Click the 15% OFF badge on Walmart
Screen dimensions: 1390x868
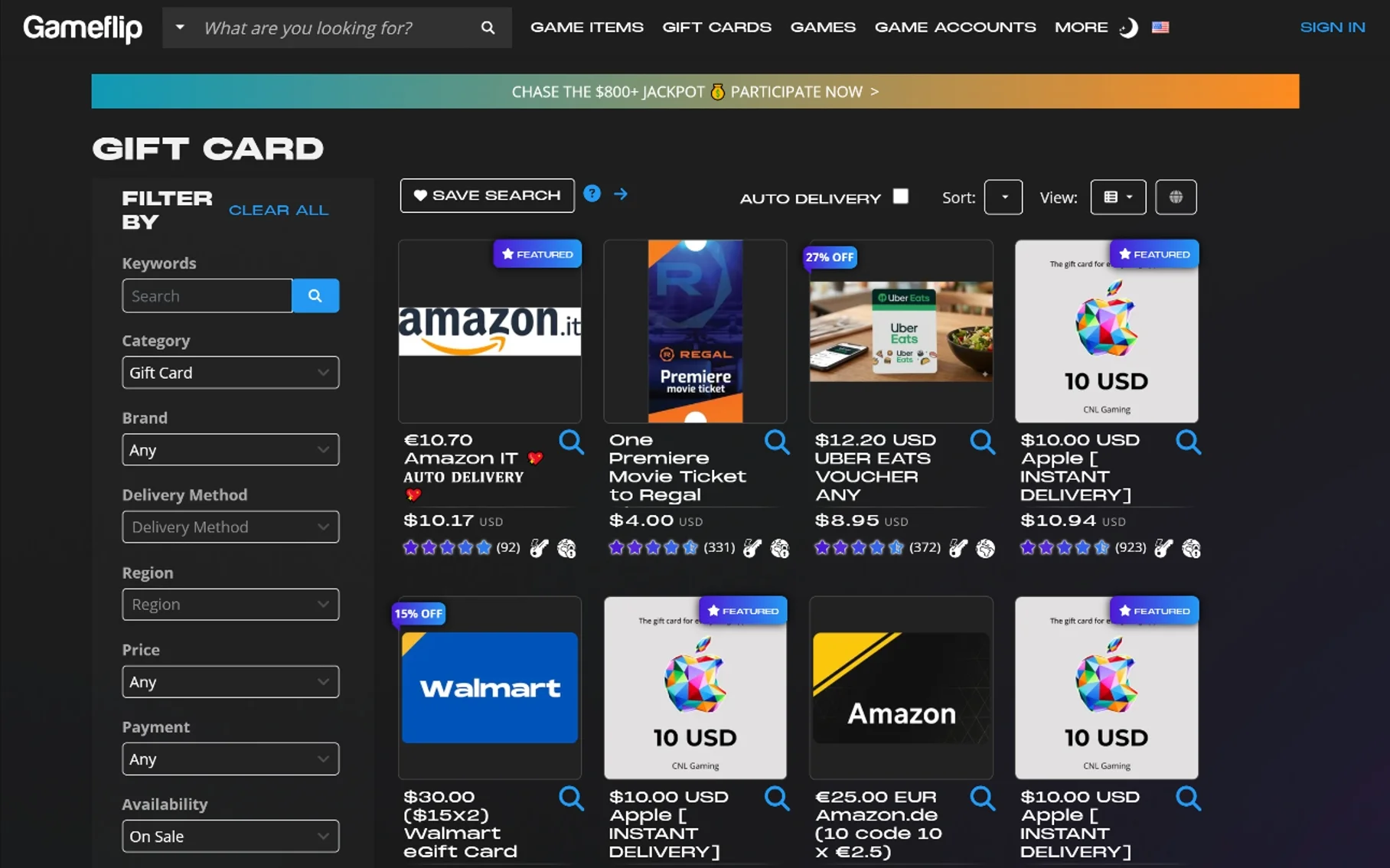(x=418, y=614)
